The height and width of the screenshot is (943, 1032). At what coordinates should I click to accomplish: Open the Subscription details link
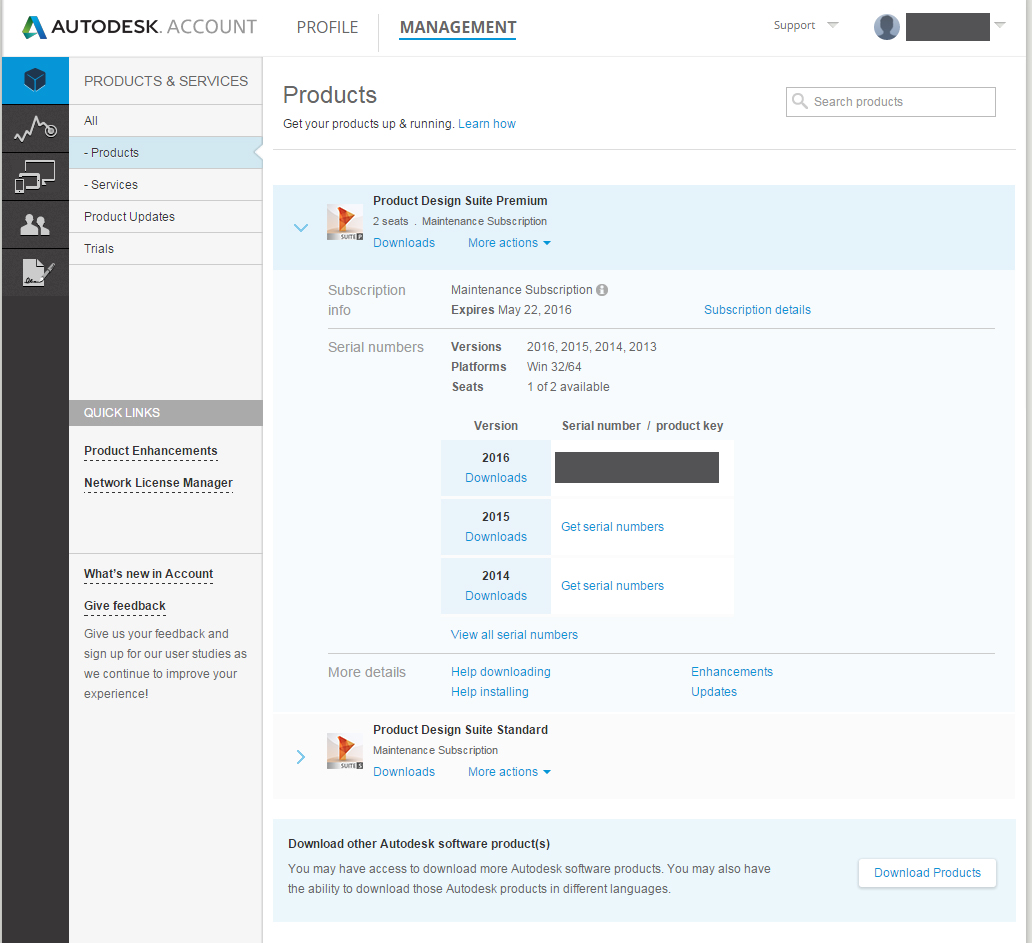(x=757, y=309)
